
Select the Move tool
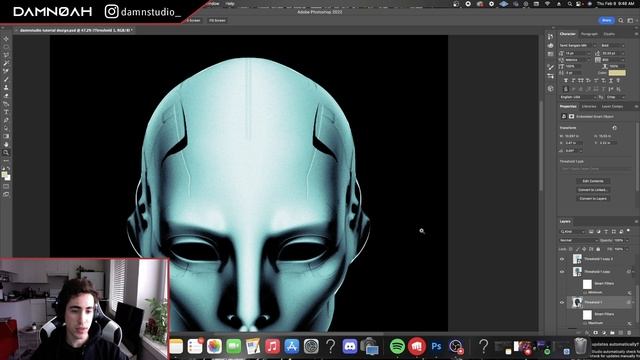6,39
